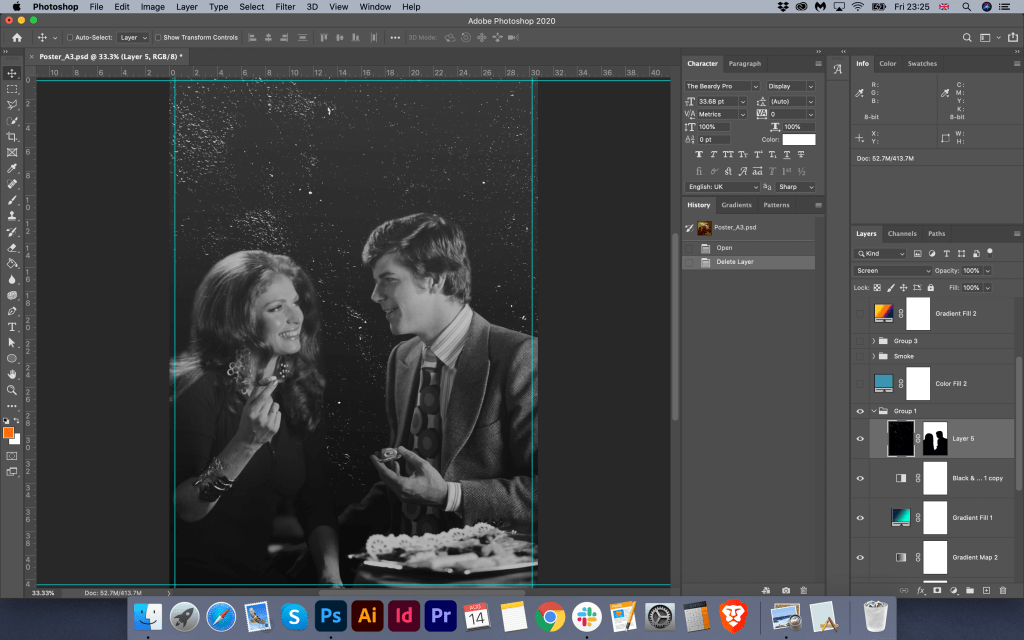The height and width of the screenshot is (640, 1024).
Task: Hide Layer 5 using its eye icon
Action: point(860,438)
